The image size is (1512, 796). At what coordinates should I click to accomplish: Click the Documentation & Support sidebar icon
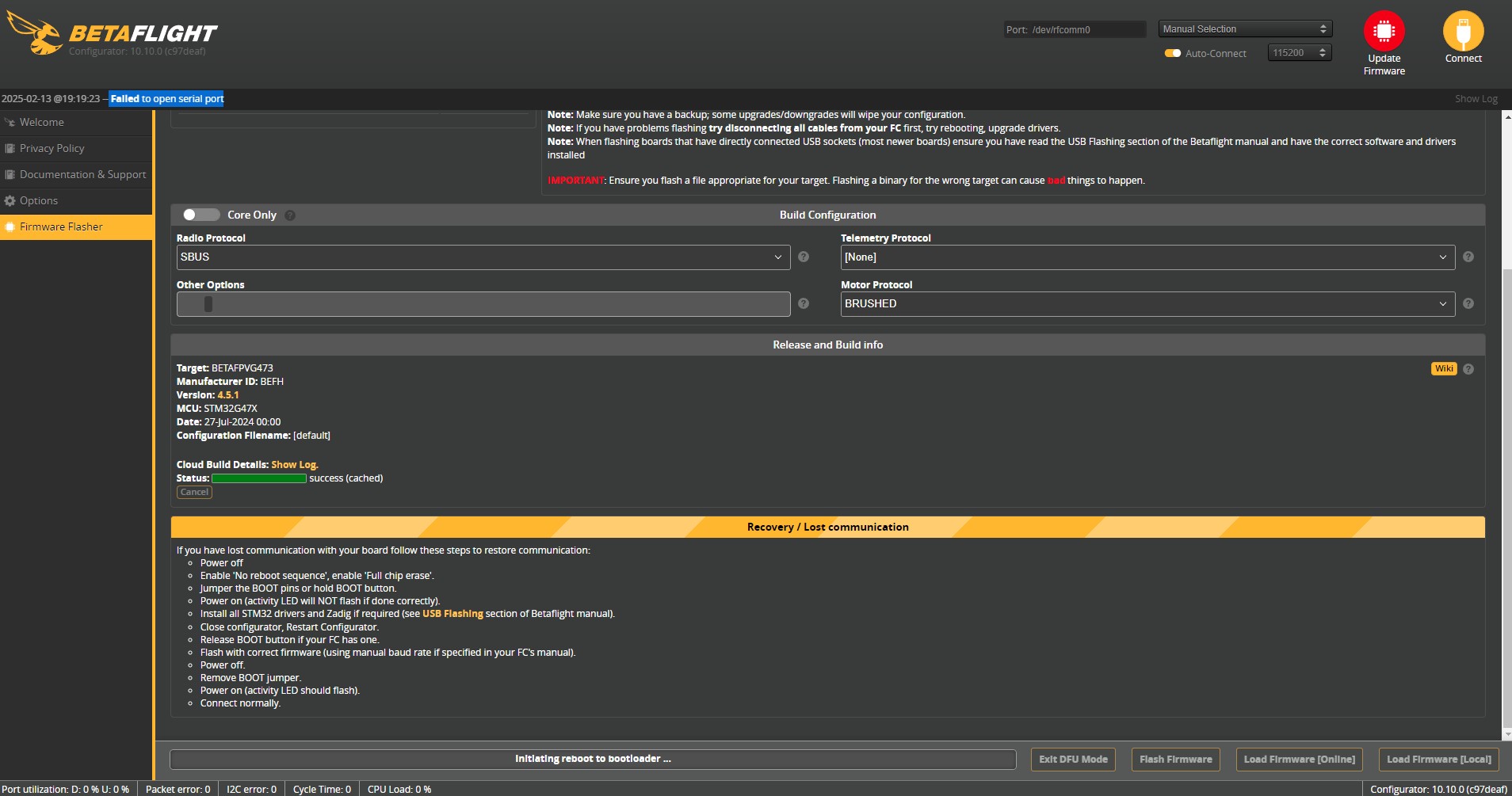(x=10, y=175)
